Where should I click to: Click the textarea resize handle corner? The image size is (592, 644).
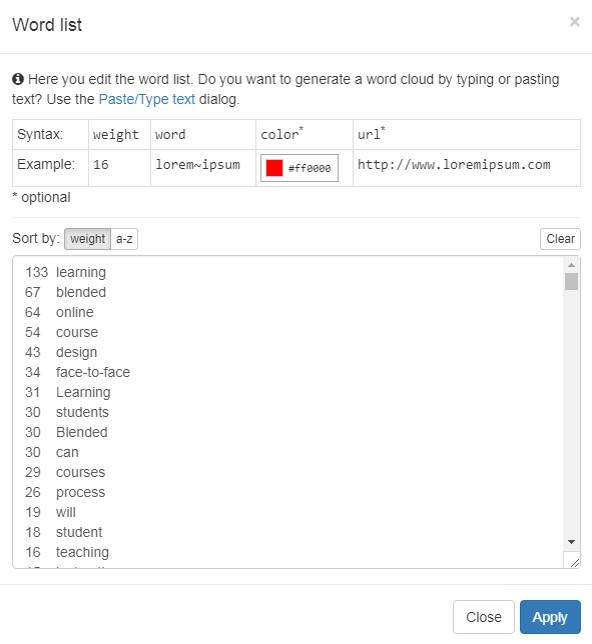575,563
